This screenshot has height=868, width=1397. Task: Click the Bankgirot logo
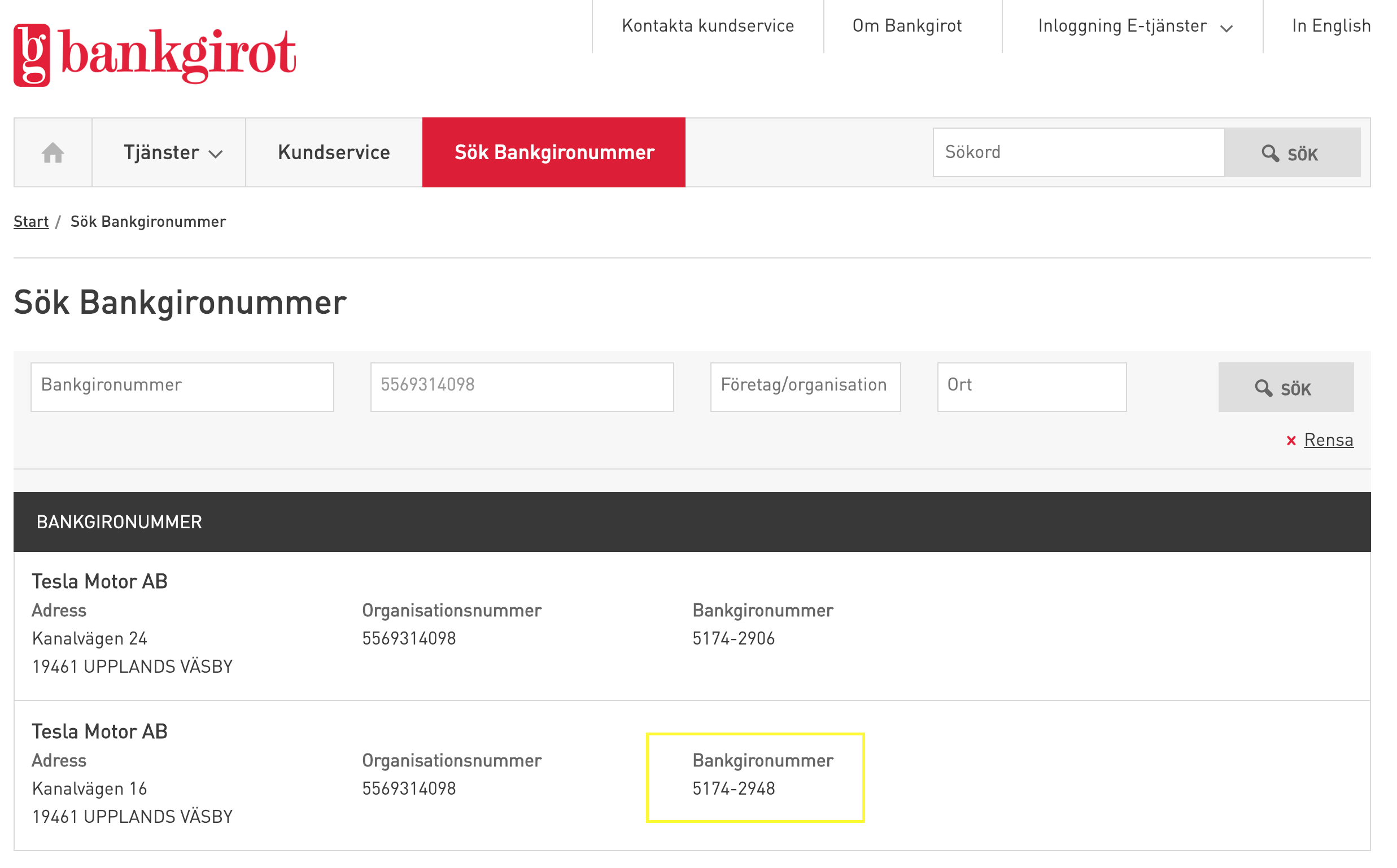155,55
